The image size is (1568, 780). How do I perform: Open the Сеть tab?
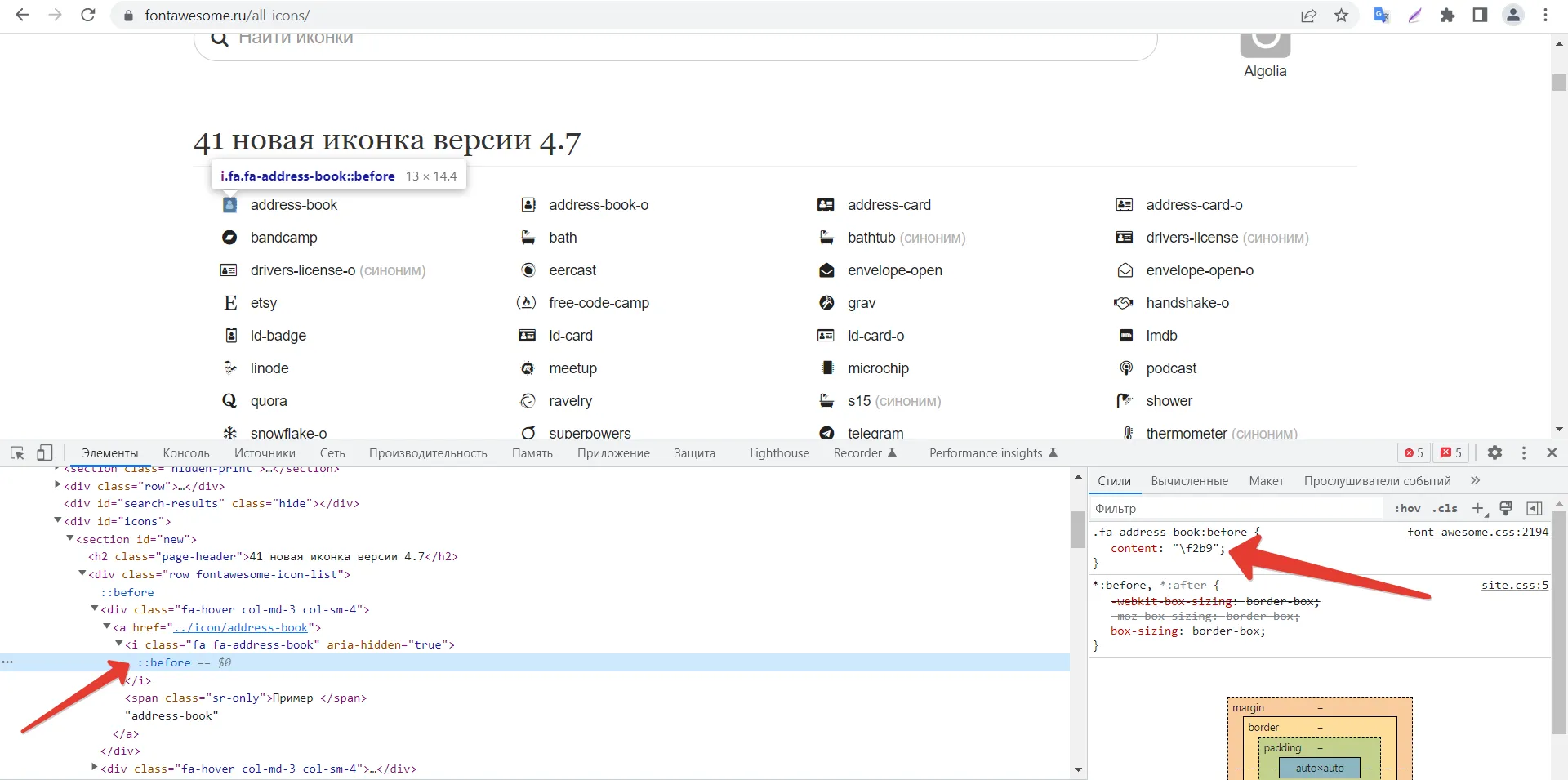pos(332,453)
